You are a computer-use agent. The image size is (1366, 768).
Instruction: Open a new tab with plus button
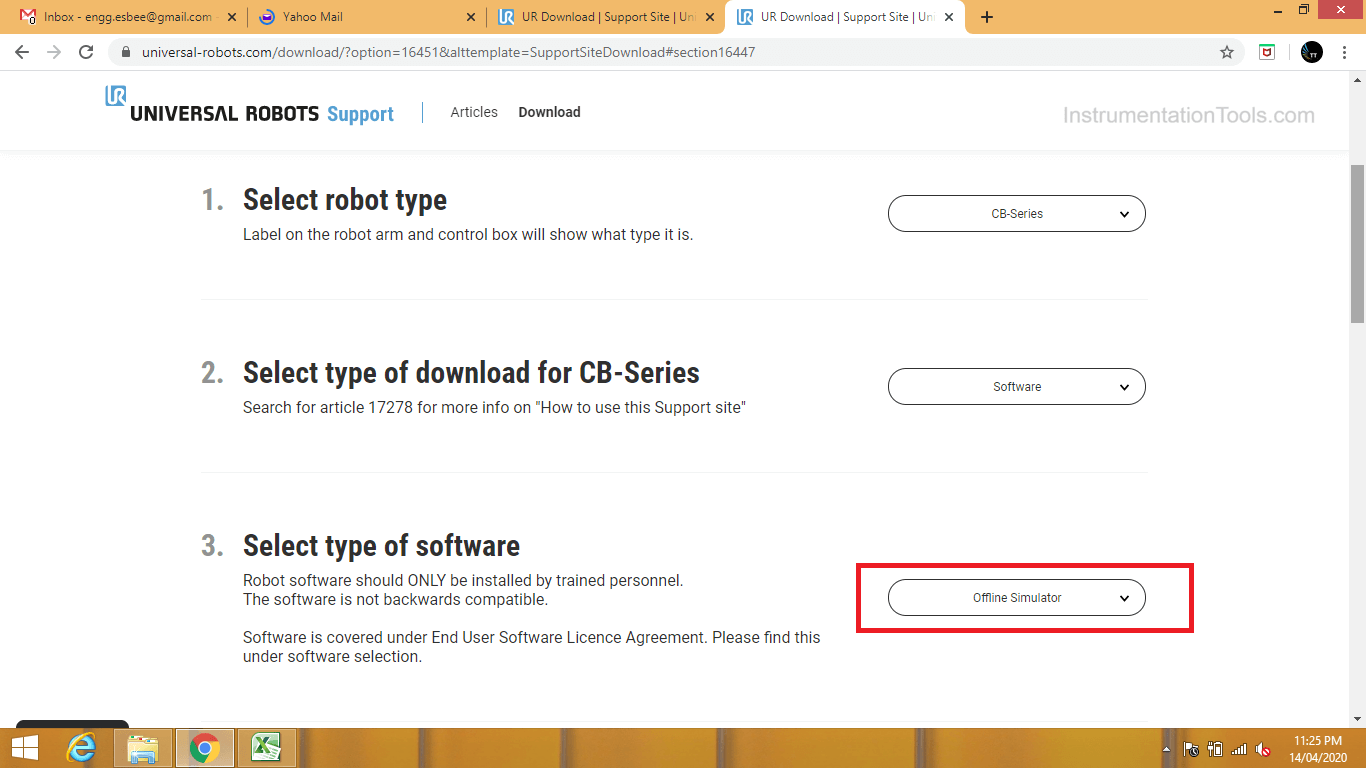[987, 17]
